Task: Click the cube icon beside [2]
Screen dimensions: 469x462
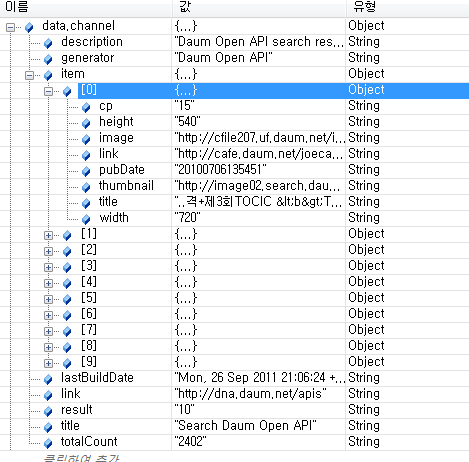Action: 67,251
